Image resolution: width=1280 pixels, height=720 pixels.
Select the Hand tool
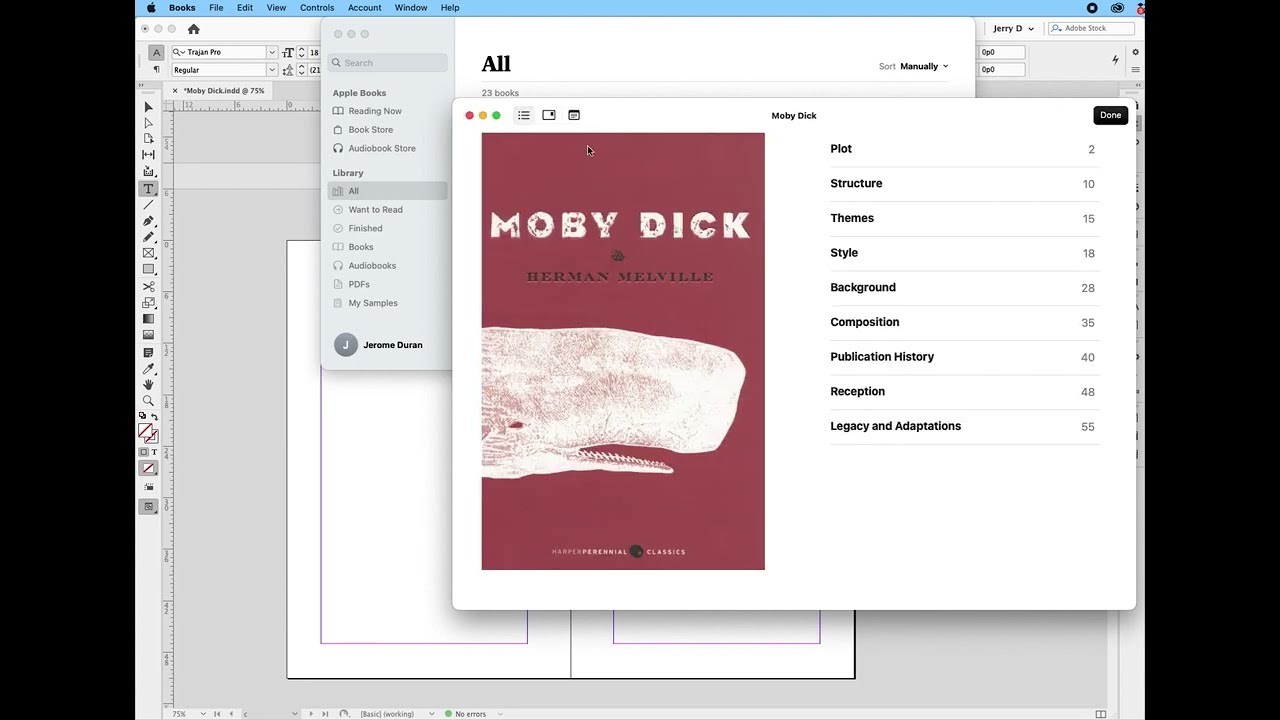pos(148,385)
